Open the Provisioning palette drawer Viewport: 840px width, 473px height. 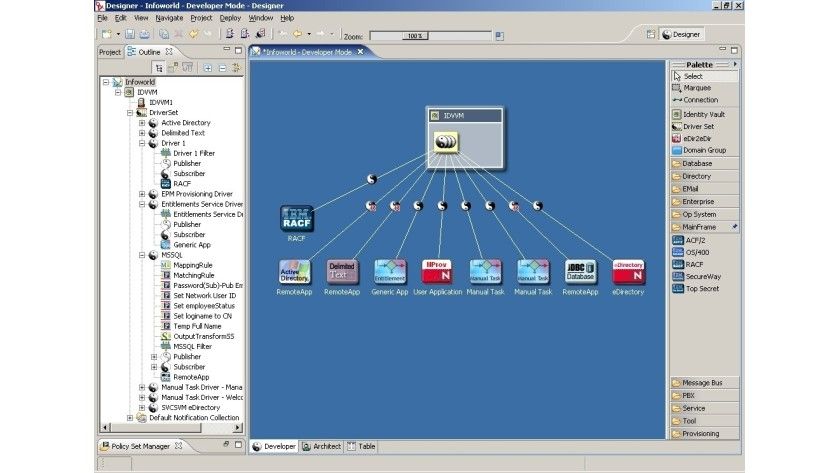pyautogui.click(x=704, y=434)
